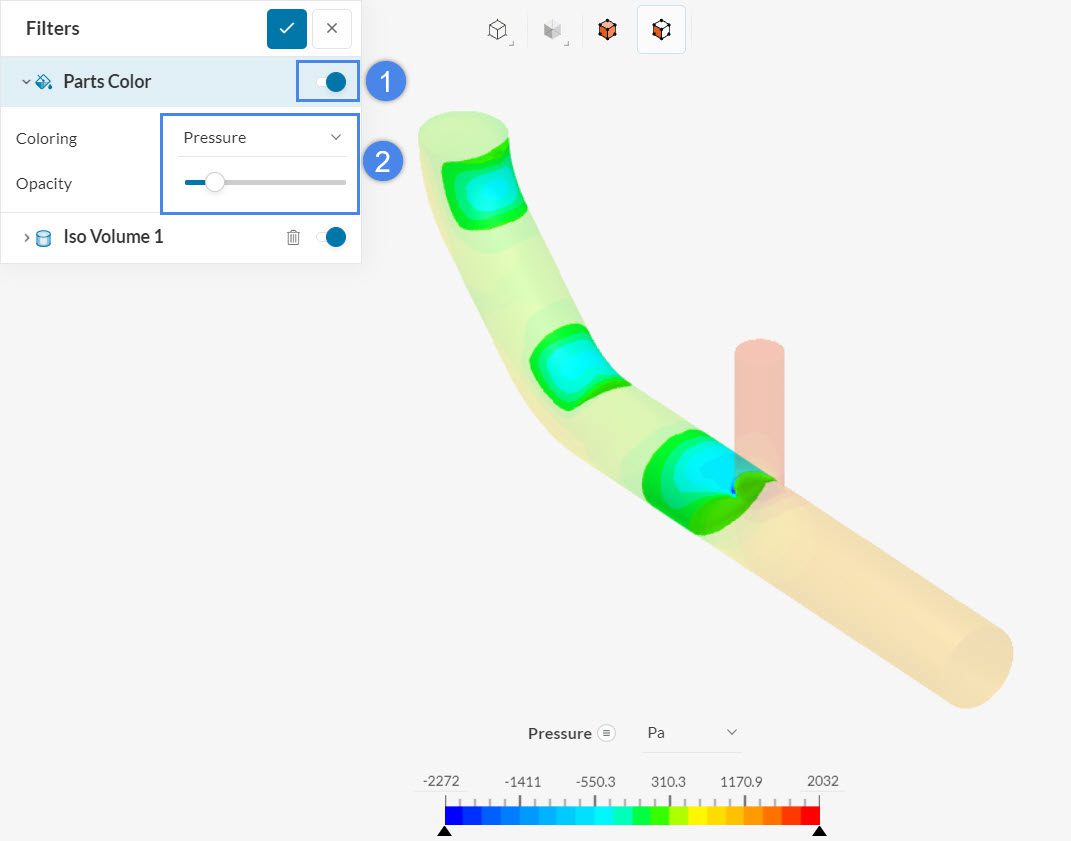Click the left black triangle range marker

(x=445, y=831)
